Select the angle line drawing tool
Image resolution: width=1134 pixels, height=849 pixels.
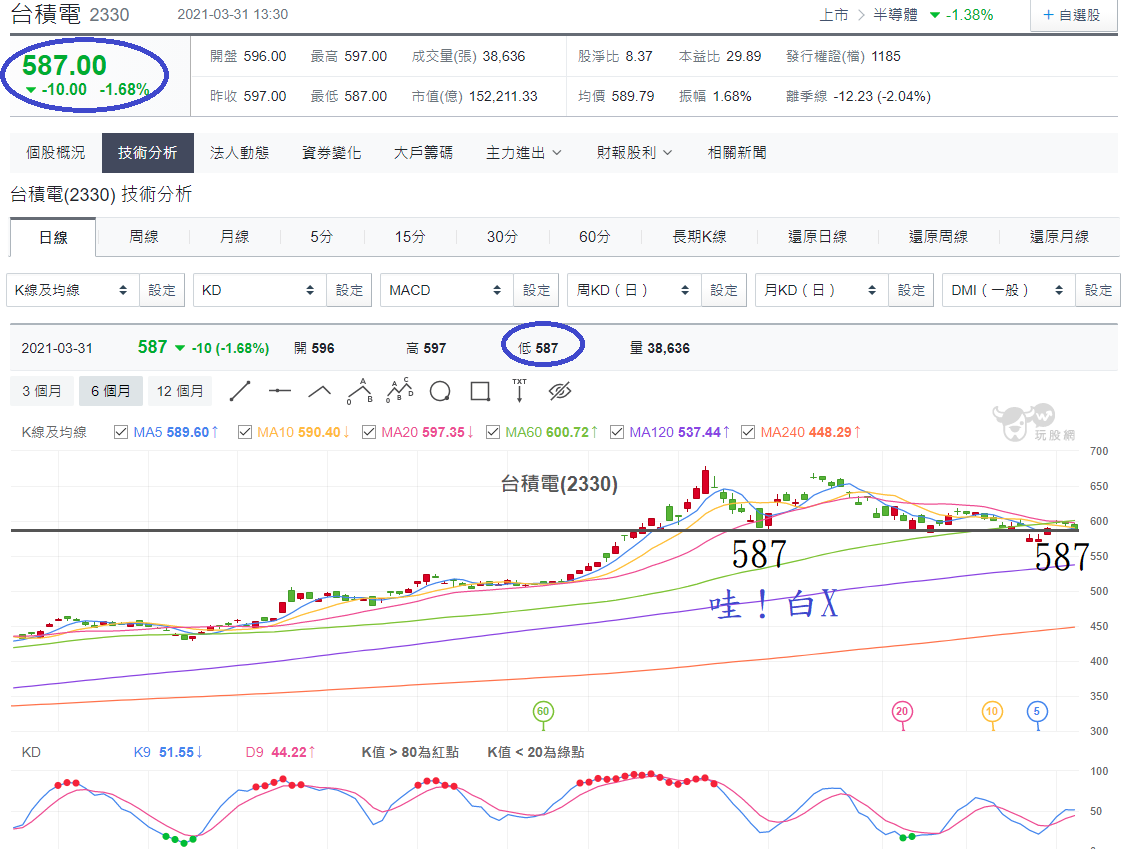coord(320,391)
